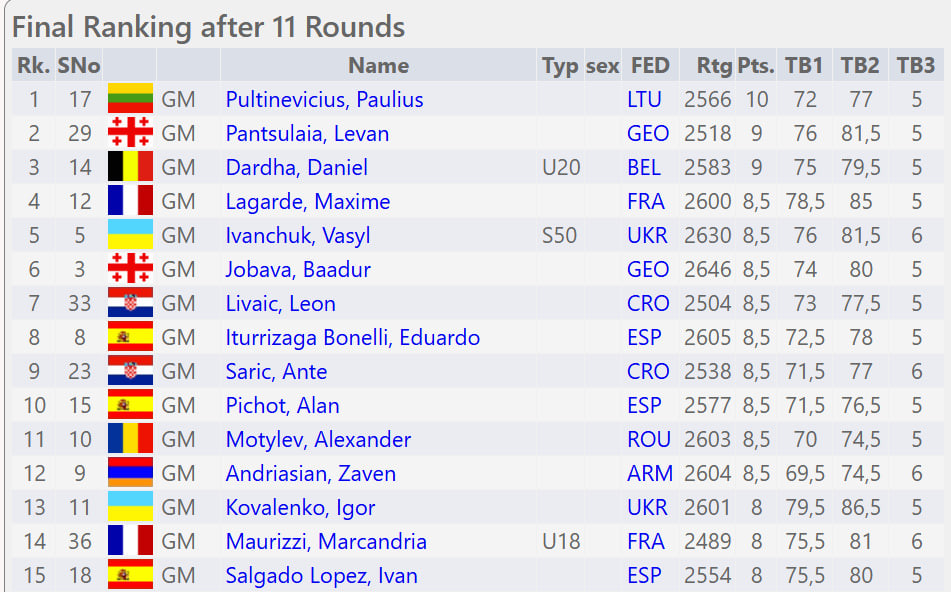
Task: Click the Ukrainian flag in Ivanchuk's row
Action: point(130,235)
